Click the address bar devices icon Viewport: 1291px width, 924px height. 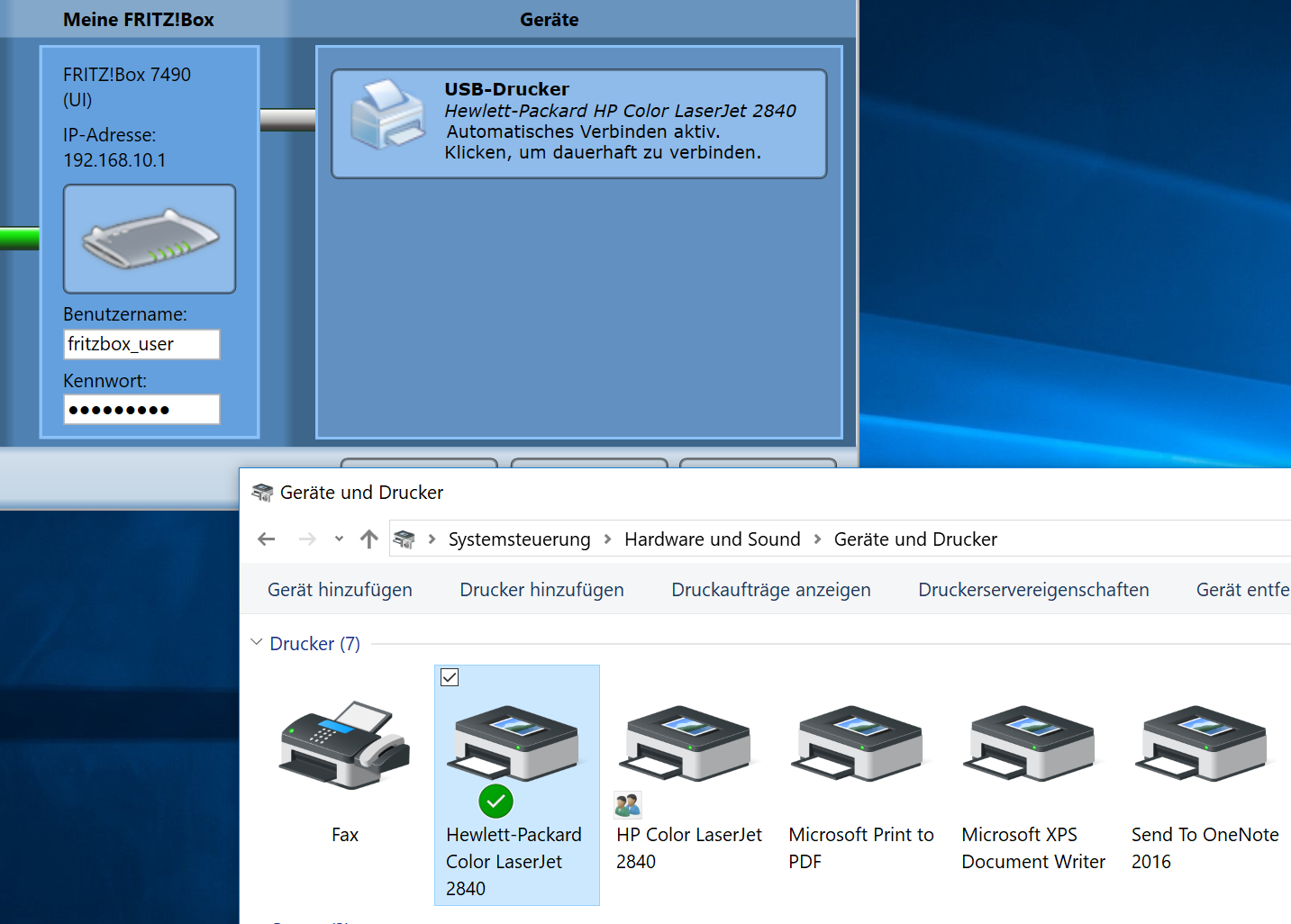pos(405,539)
